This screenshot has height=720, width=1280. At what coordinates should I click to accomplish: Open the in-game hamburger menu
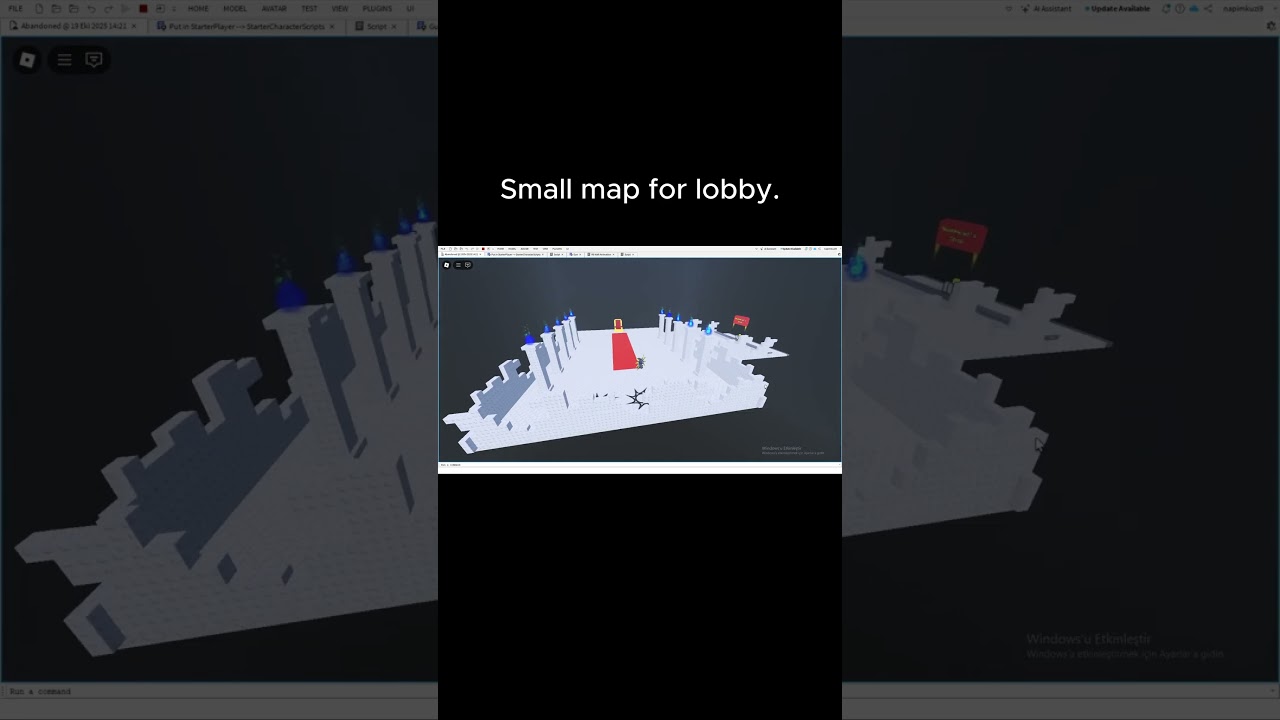64,60
